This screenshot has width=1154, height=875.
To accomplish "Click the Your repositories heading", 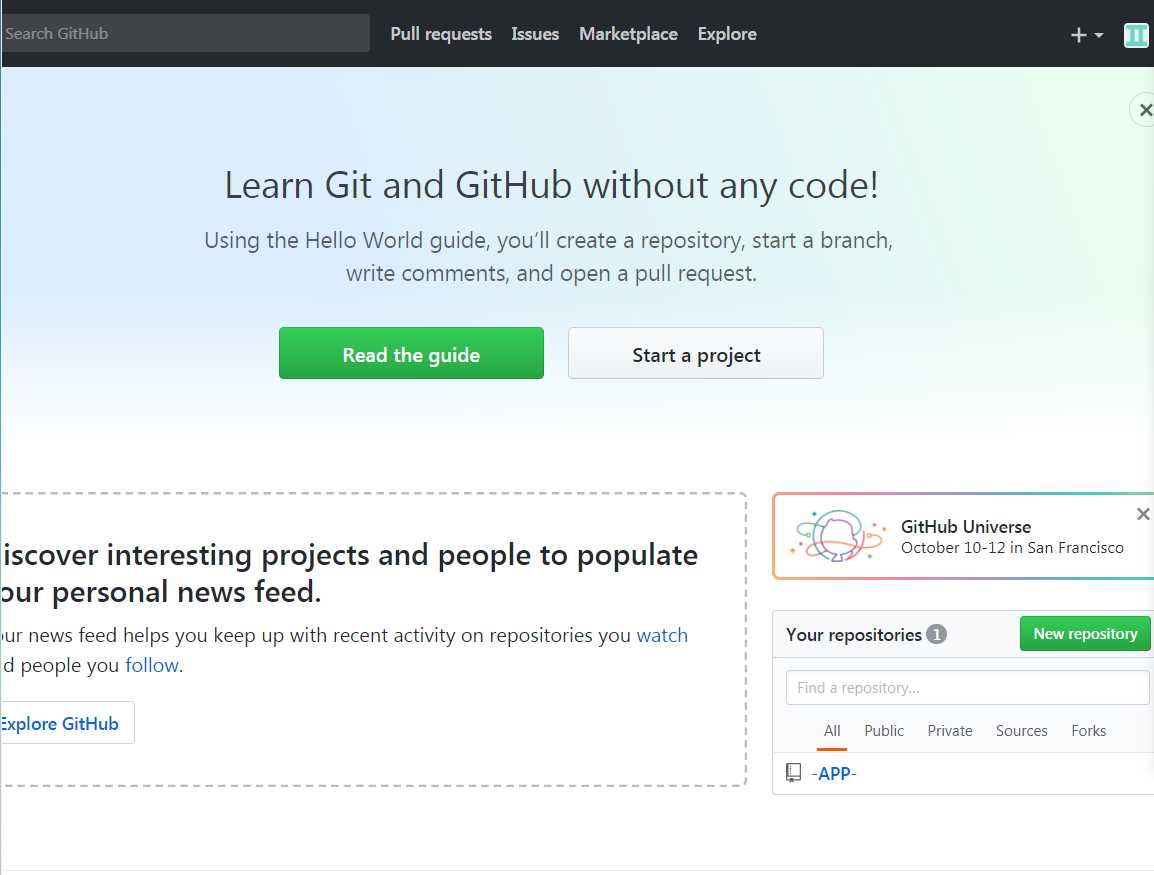I will [x=854, y=634].
